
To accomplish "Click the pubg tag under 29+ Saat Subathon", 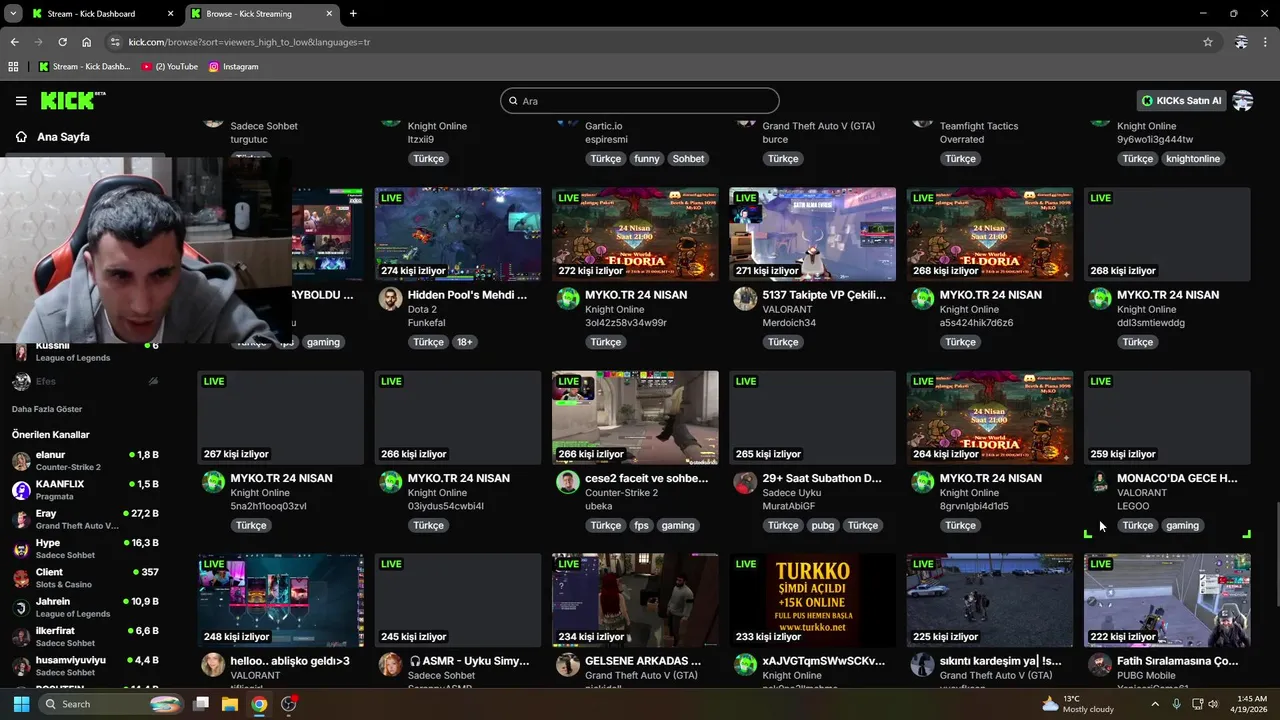I will (x=823, y=525).
